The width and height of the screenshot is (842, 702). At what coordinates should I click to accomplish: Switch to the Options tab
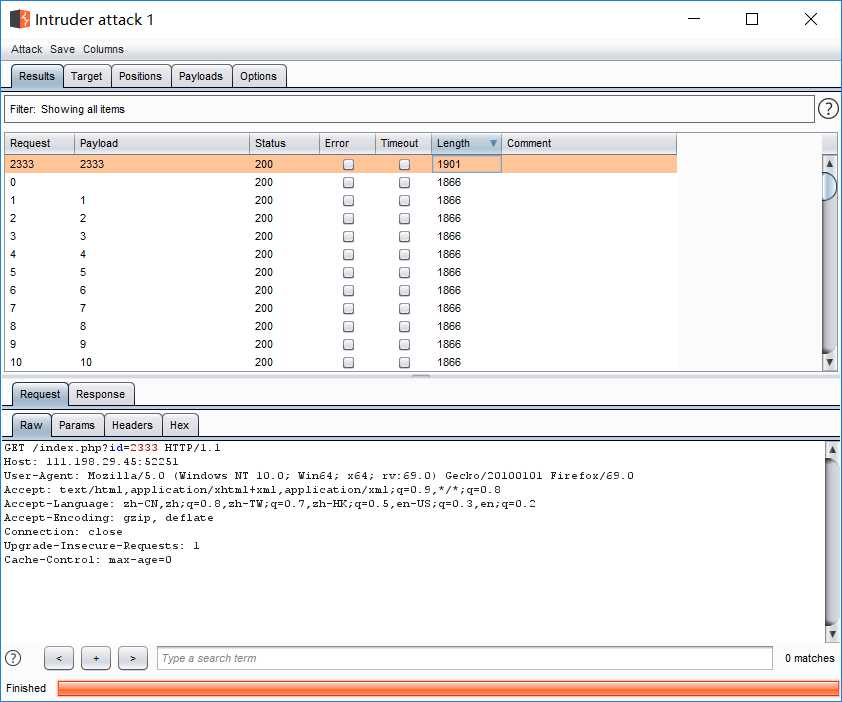tap(258, 76)
